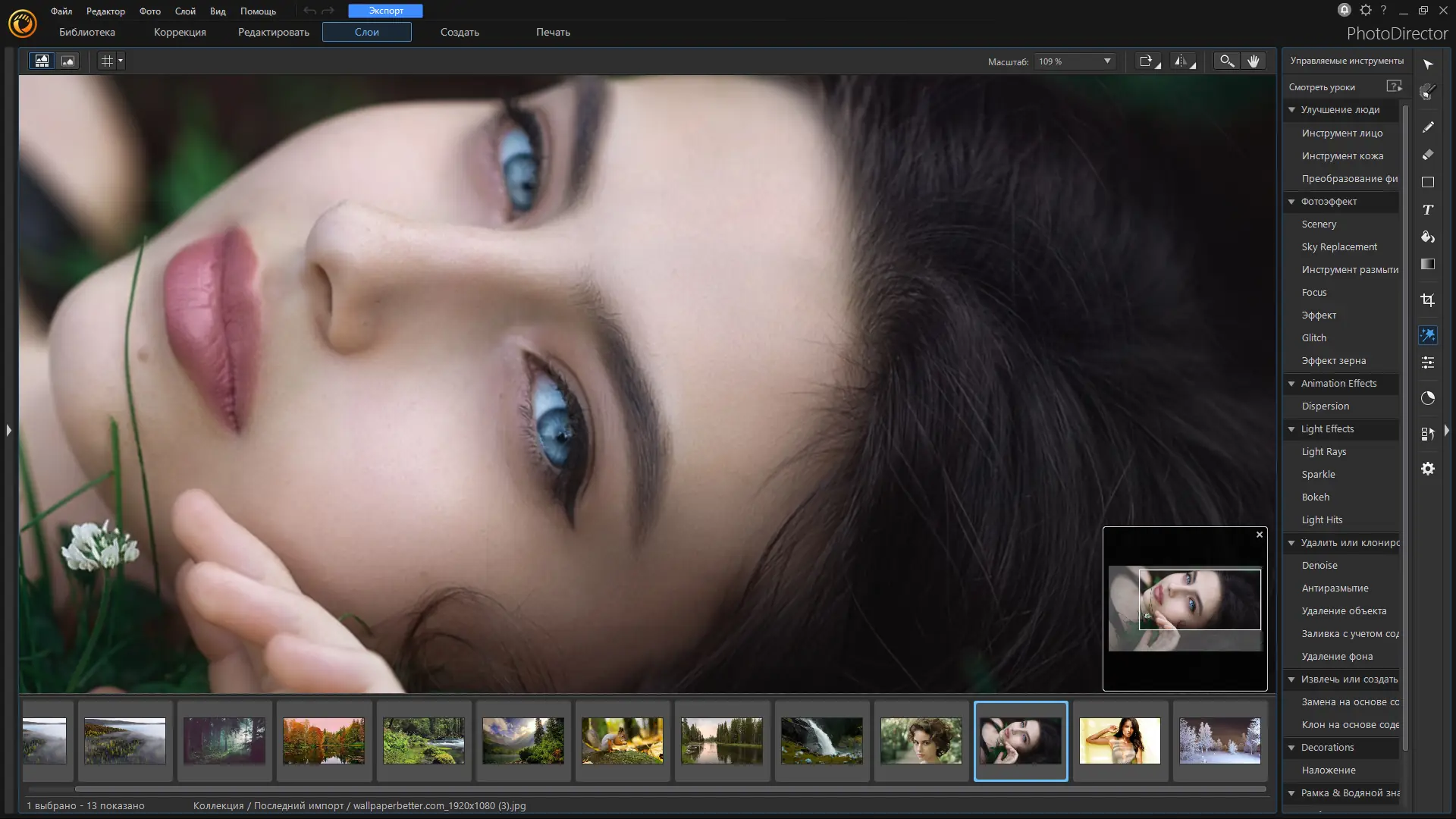Screen dimensions: 1456x819
Task: Collapse the Фотоэффект section
Action: click(x=1291, y=202)
